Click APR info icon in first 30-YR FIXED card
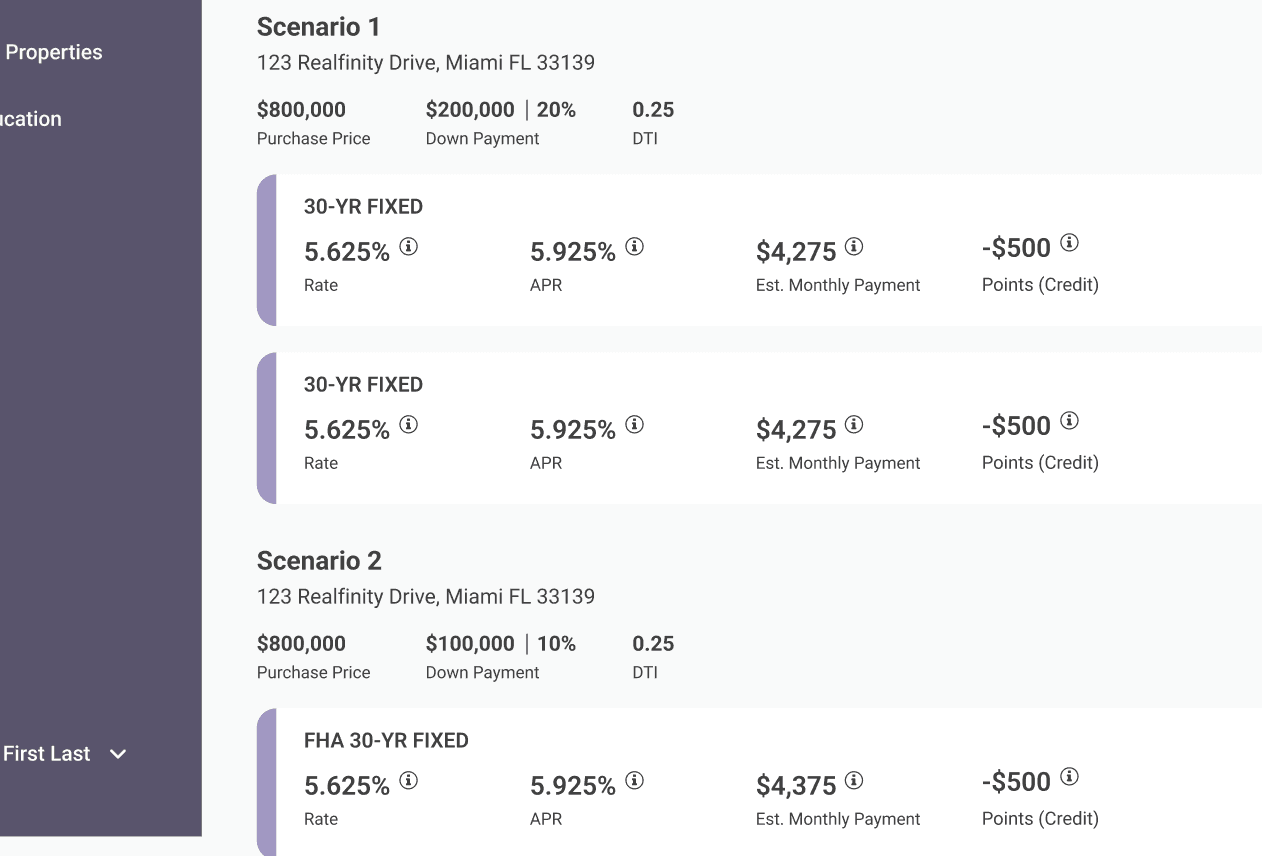The width and height of the screenshot is (1262, 856). pyautogui.click(x=634, y=246)
